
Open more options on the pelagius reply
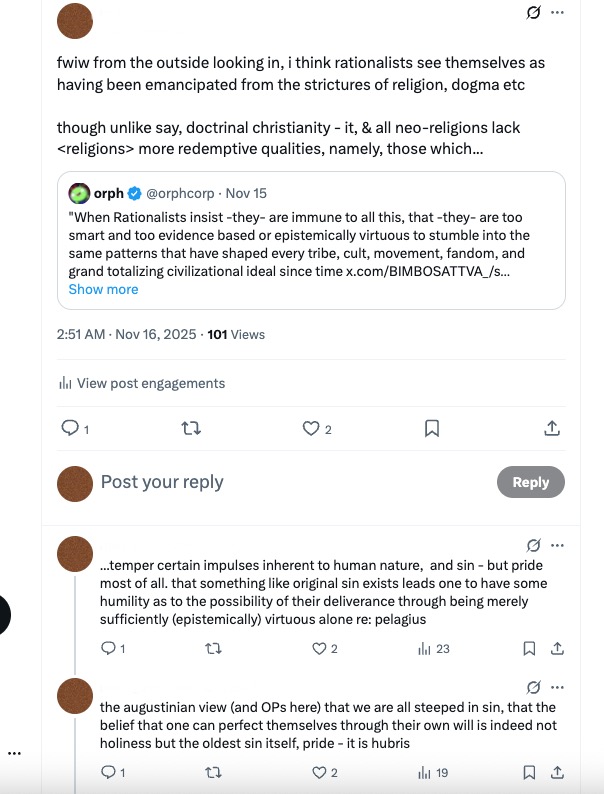click(x=558, y=546)
